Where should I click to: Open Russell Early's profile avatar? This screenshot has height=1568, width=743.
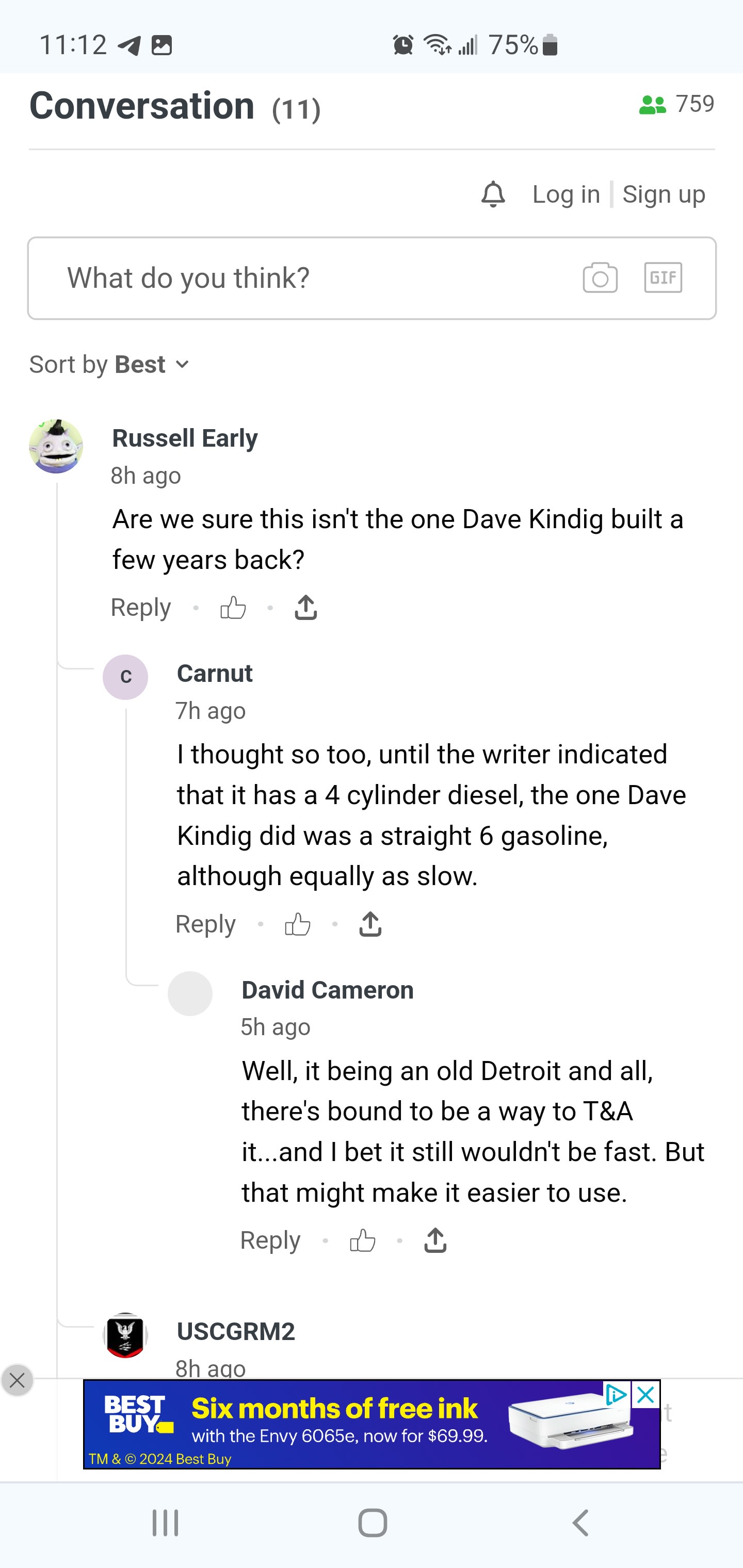(x=56, y=446)
